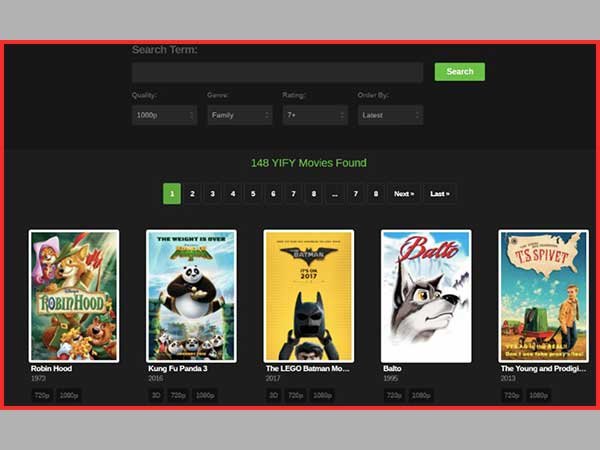Open the Kung Fu Panda 3 poster
600x450 pixels.
(191, 296)
